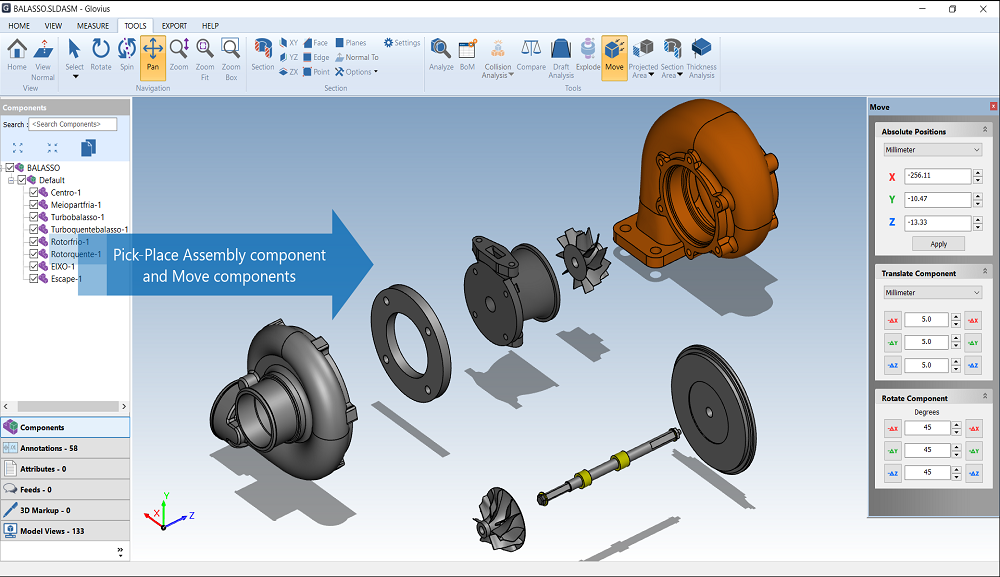Click the section Planes icon

click(340, 43)
